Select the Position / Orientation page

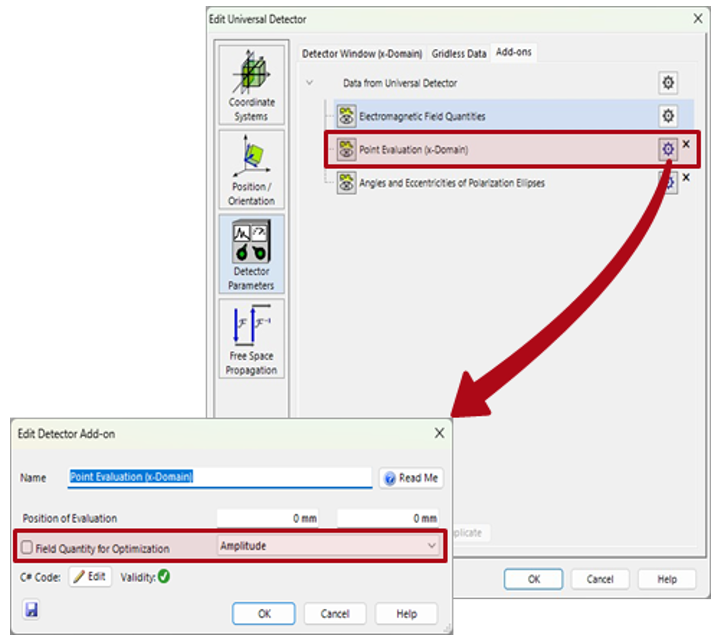[251, 168]
